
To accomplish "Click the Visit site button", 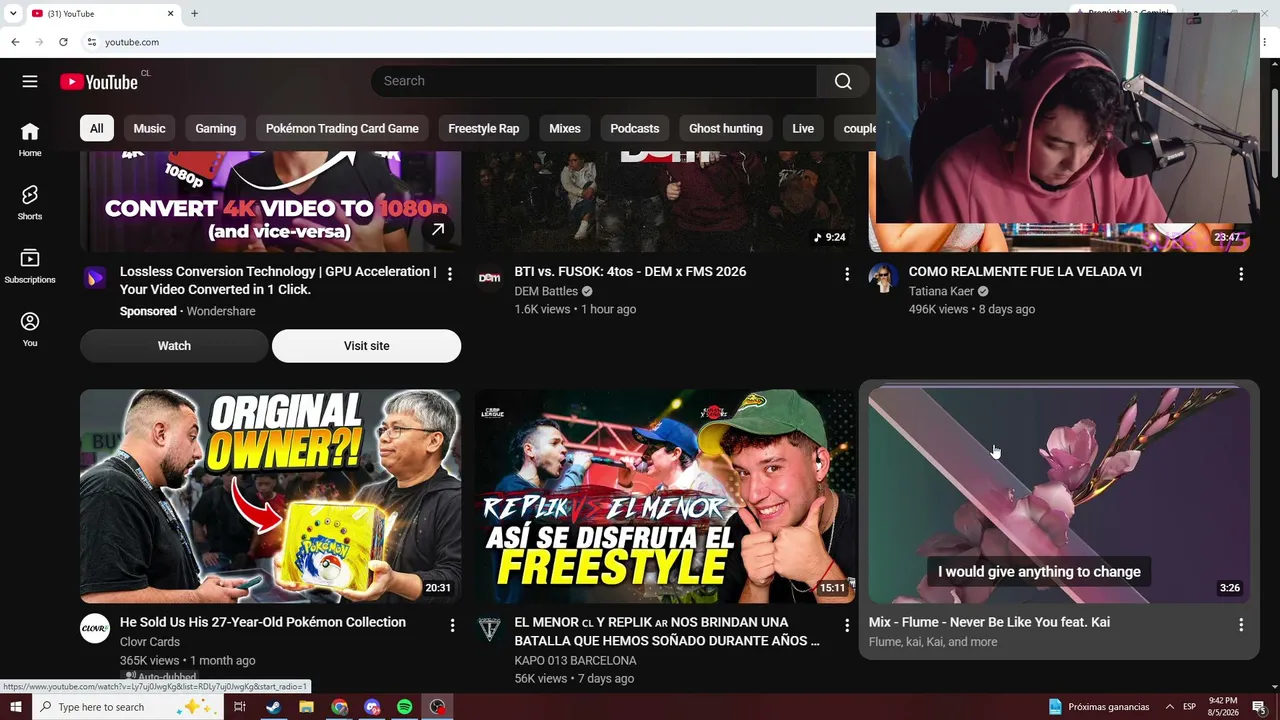I will point(367,346).
